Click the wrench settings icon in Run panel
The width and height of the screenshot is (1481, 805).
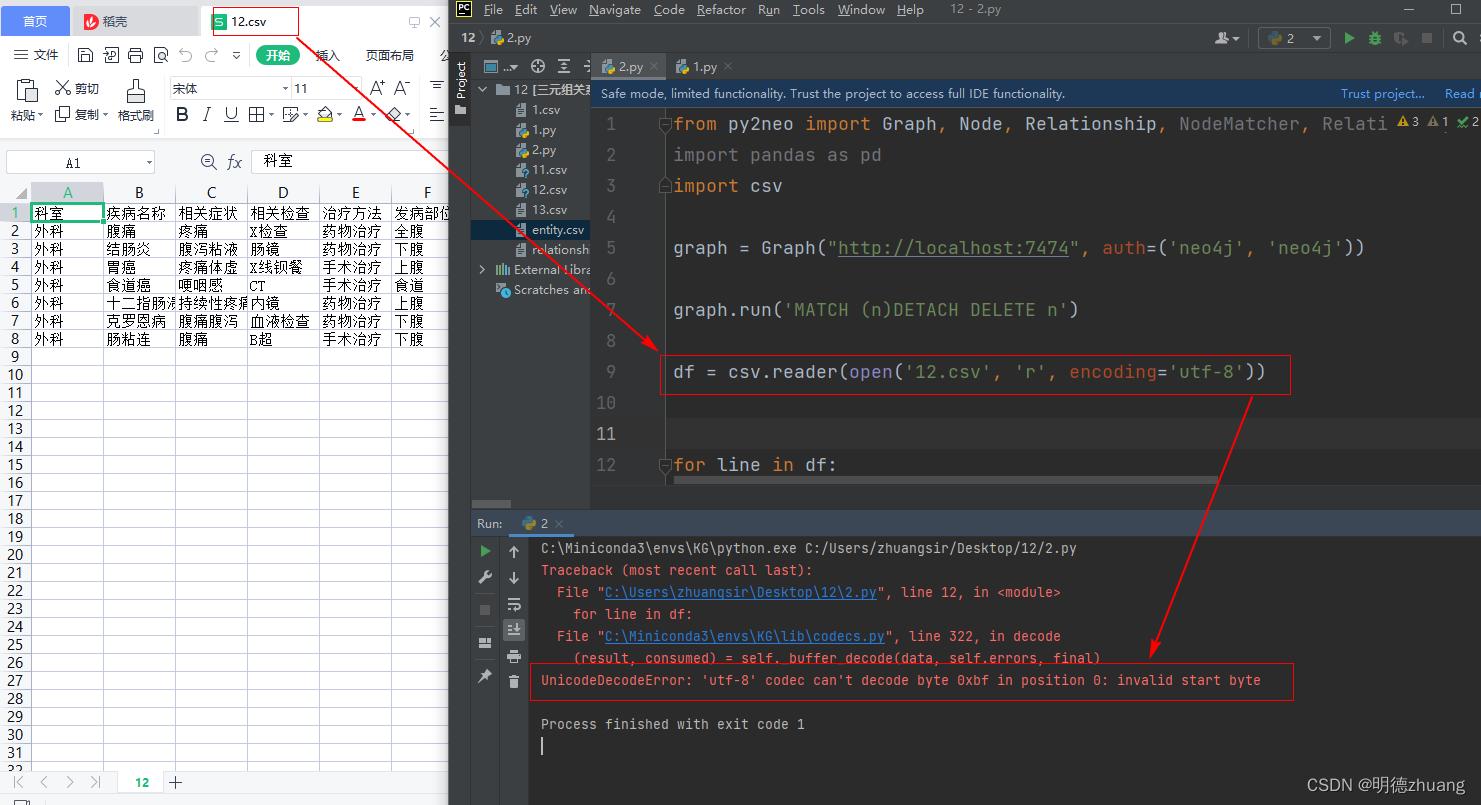point(485,577)
